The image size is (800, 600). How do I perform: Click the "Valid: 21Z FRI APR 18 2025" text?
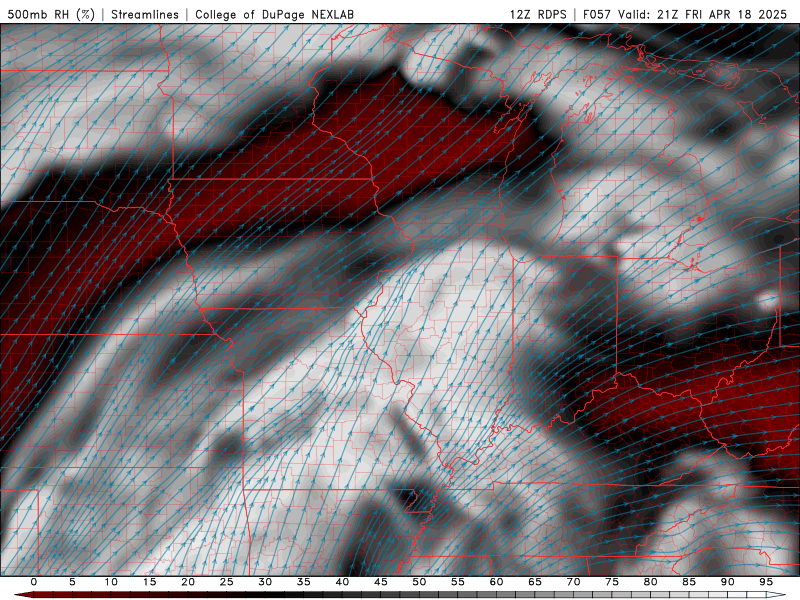[x=703, y=14]
